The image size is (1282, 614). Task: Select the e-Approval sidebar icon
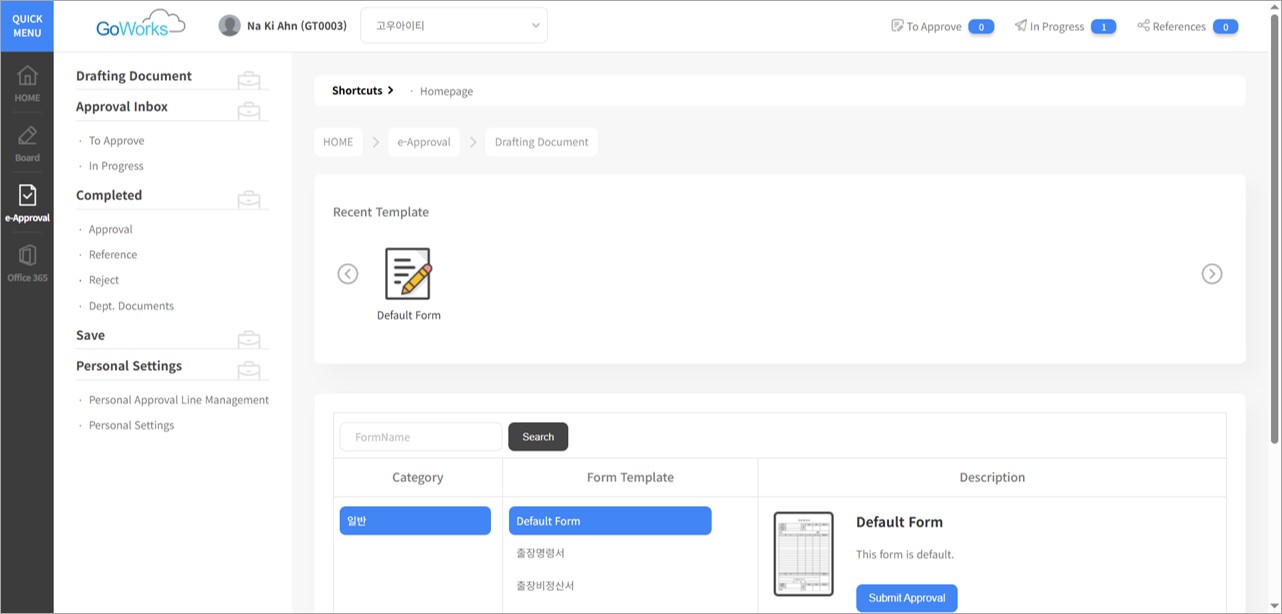[27, 195]
